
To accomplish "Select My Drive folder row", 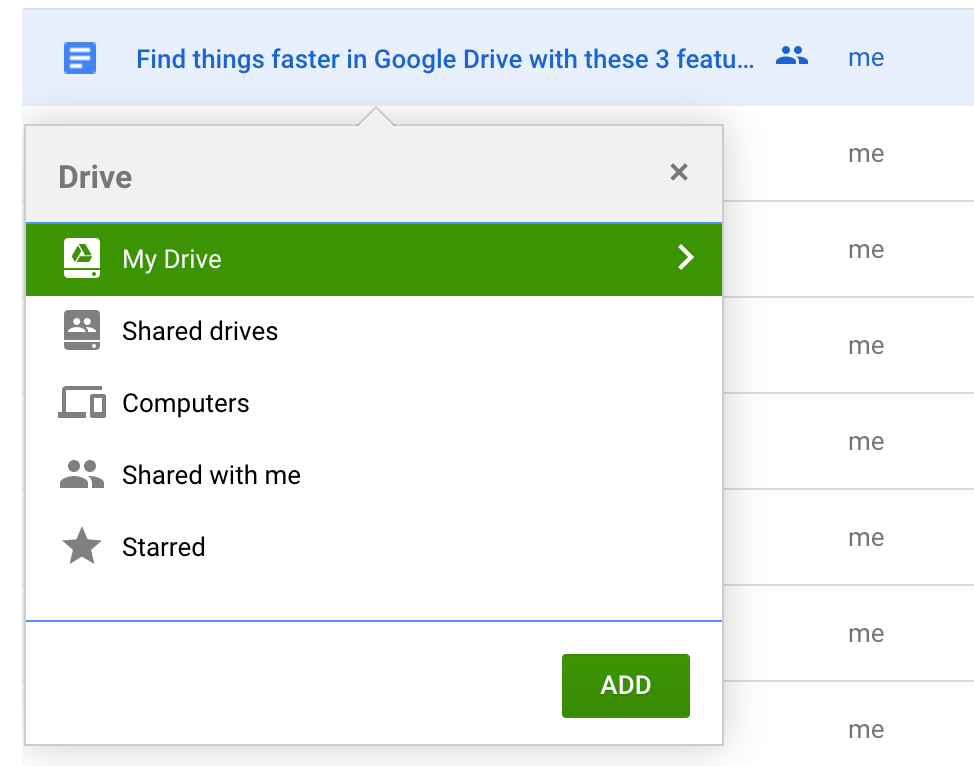I will tap(374, 259).
